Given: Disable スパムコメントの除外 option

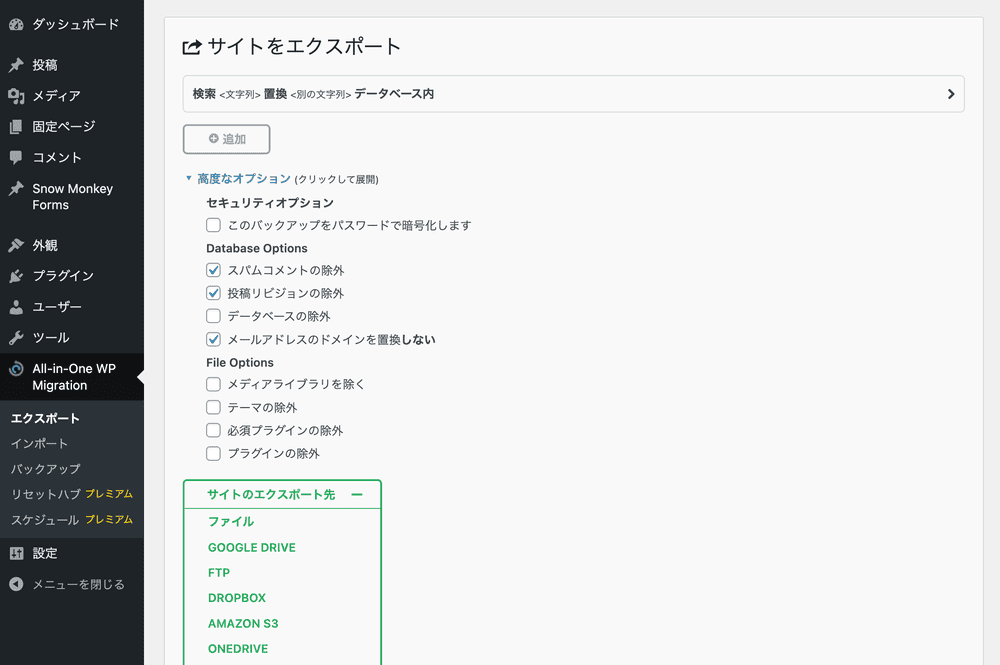Looking at the screenshot, I should (213, 269).
